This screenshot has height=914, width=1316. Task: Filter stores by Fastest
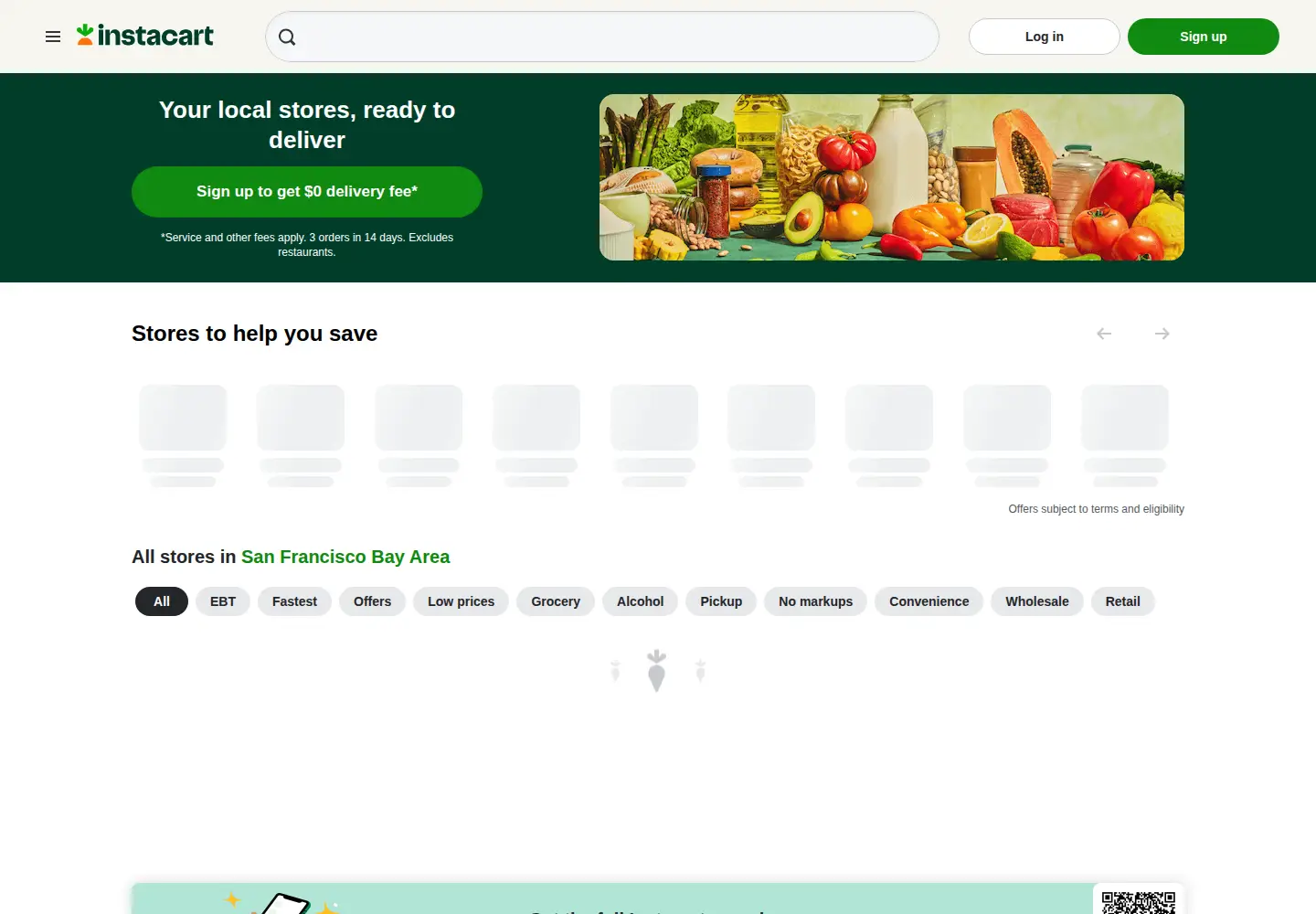pos(294,601)
